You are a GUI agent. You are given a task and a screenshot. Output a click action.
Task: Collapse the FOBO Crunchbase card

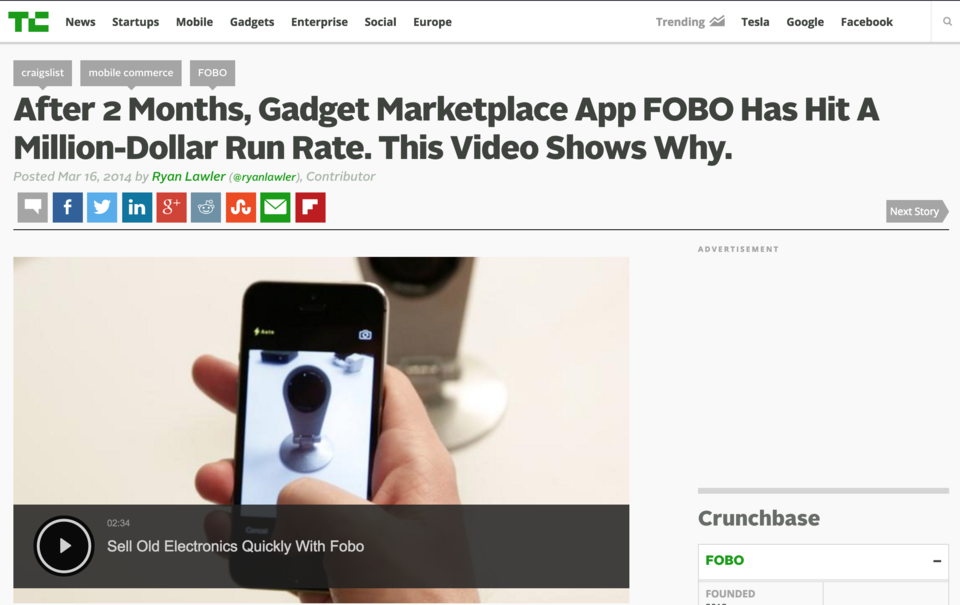point(937,561)
